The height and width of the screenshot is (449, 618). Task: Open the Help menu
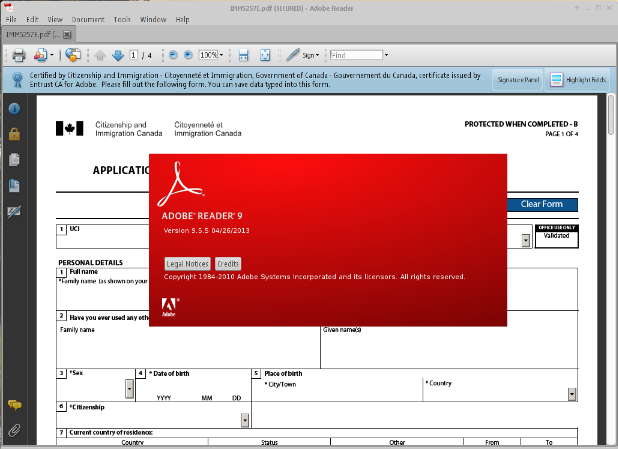[x=182, y=19]
